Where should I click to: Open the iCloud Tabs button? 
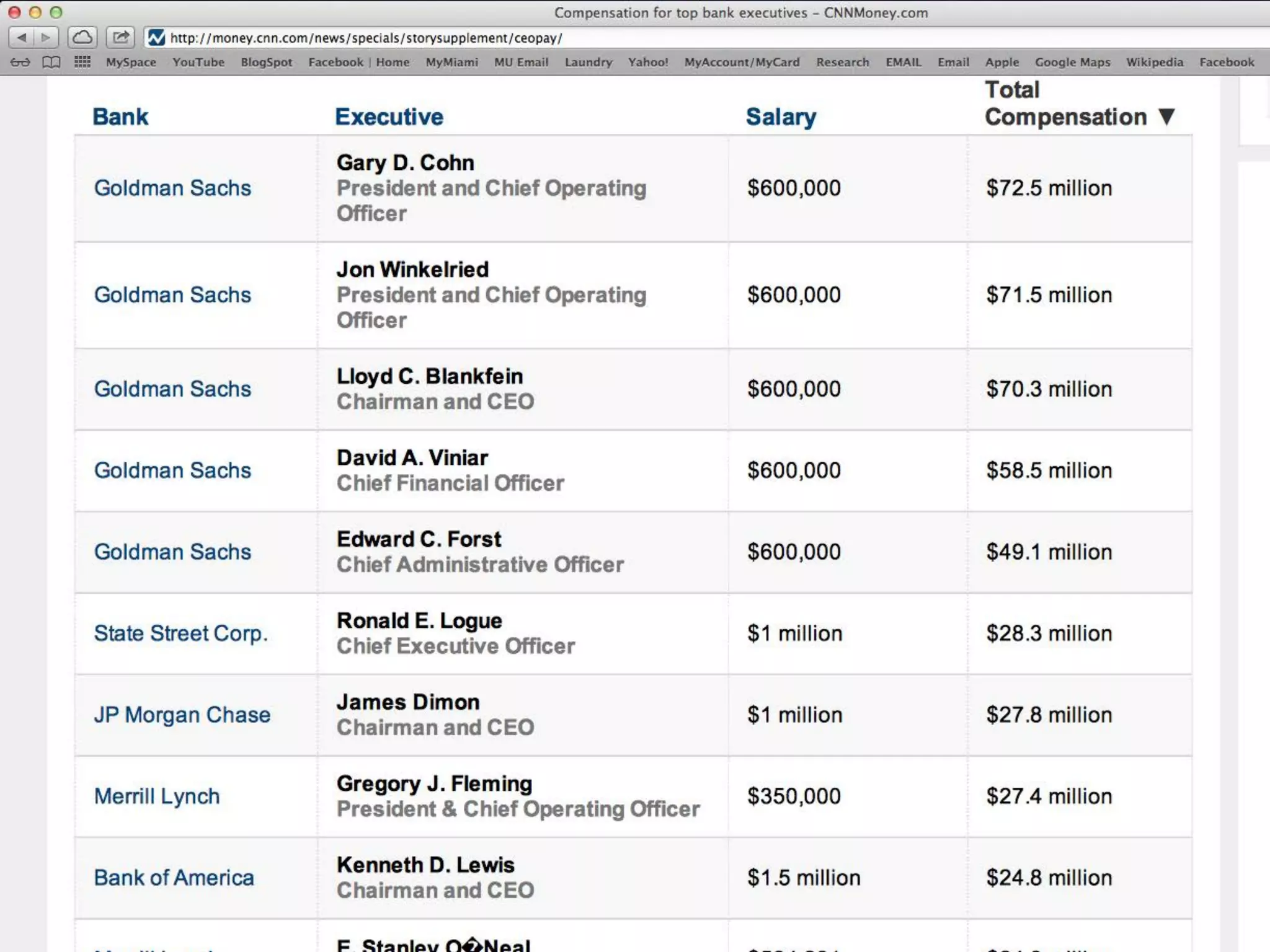coord(82,38)
